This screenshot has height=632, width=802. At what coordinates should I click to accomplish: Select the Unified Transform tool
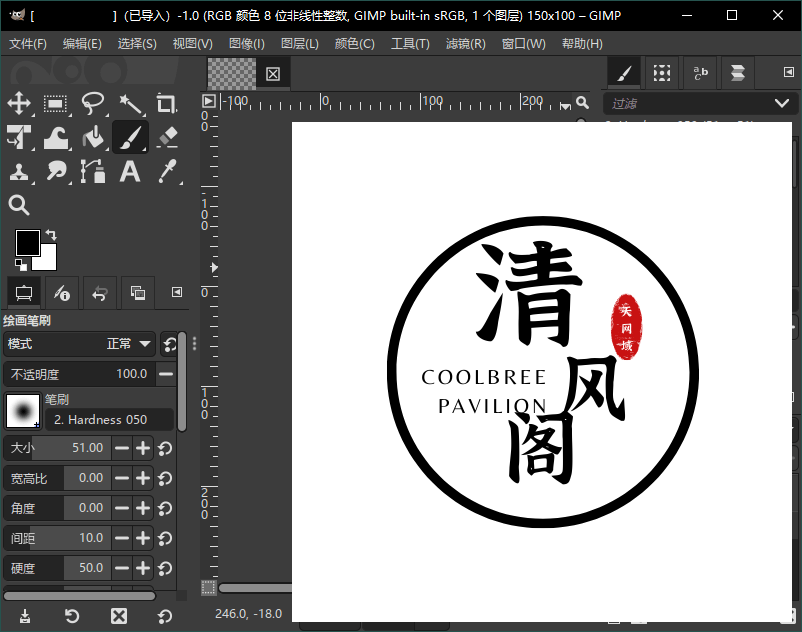(19, 137)
